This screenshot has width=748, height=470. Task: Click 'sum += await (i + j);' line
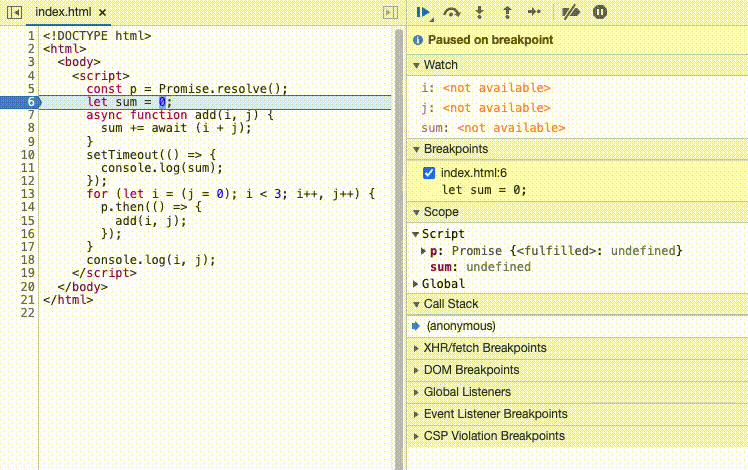click(x=176, y=128)
